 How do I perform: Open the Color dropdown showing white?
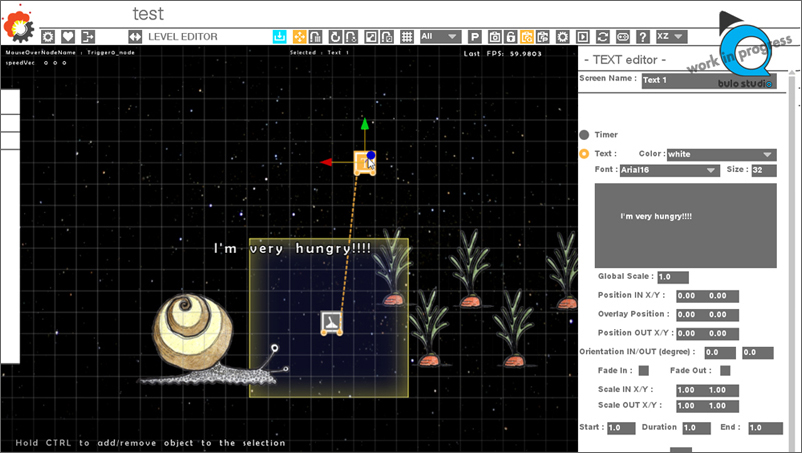click(x=721, y=154)
